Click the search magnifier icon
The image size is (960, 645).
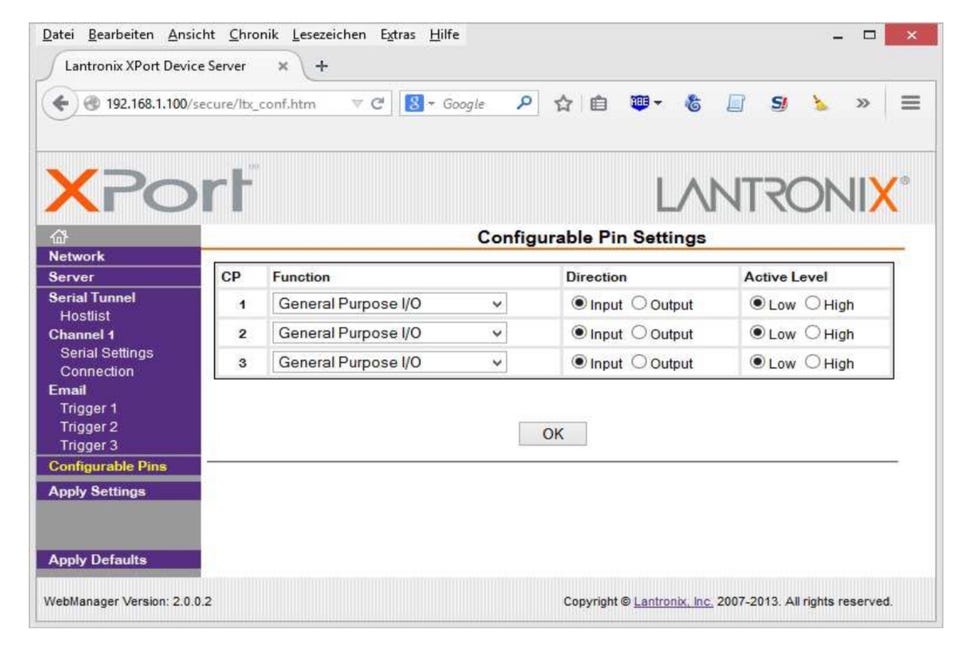[524, 103]
